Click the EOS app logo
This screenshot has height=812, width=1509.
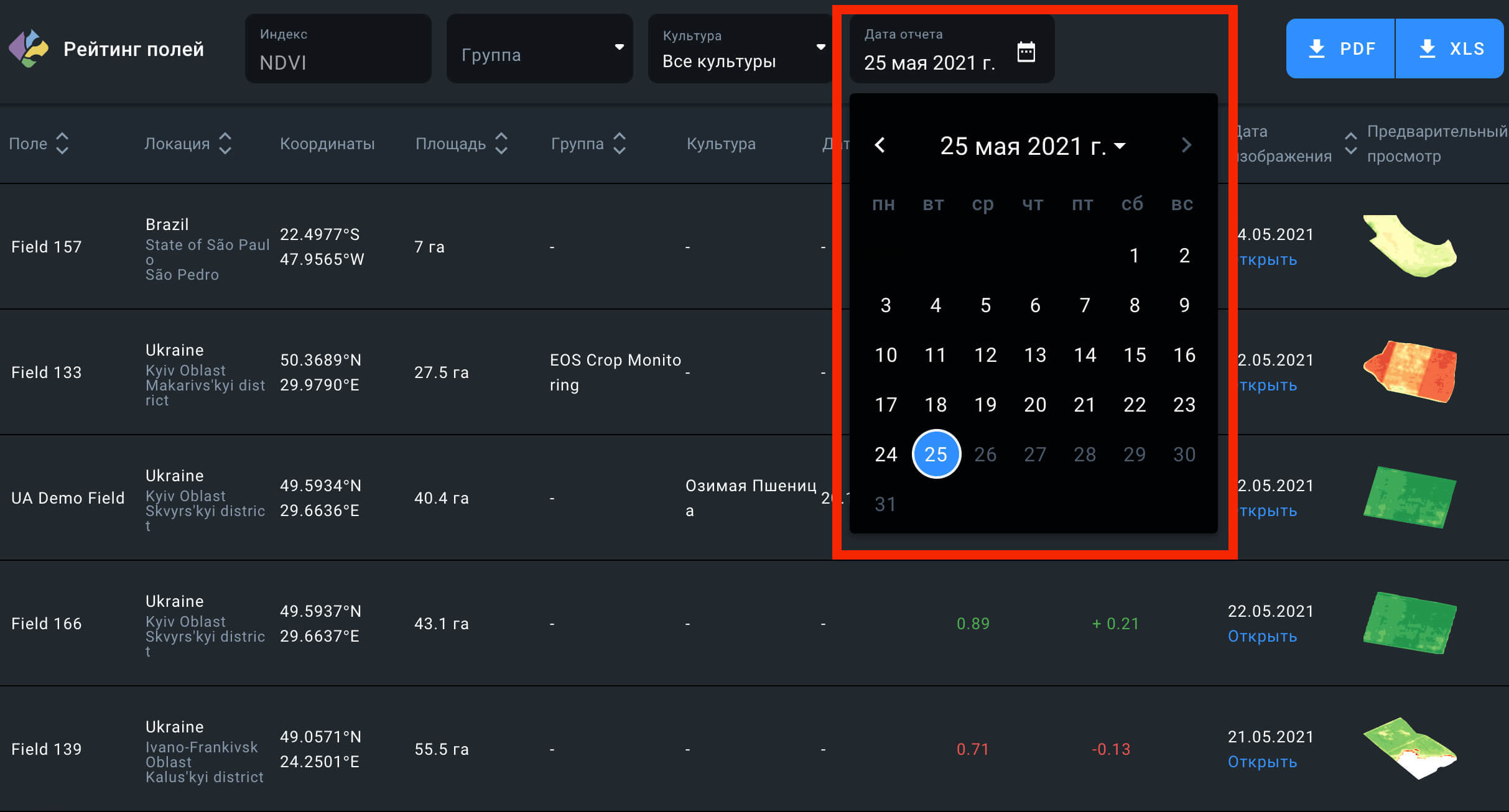point(29,48)
